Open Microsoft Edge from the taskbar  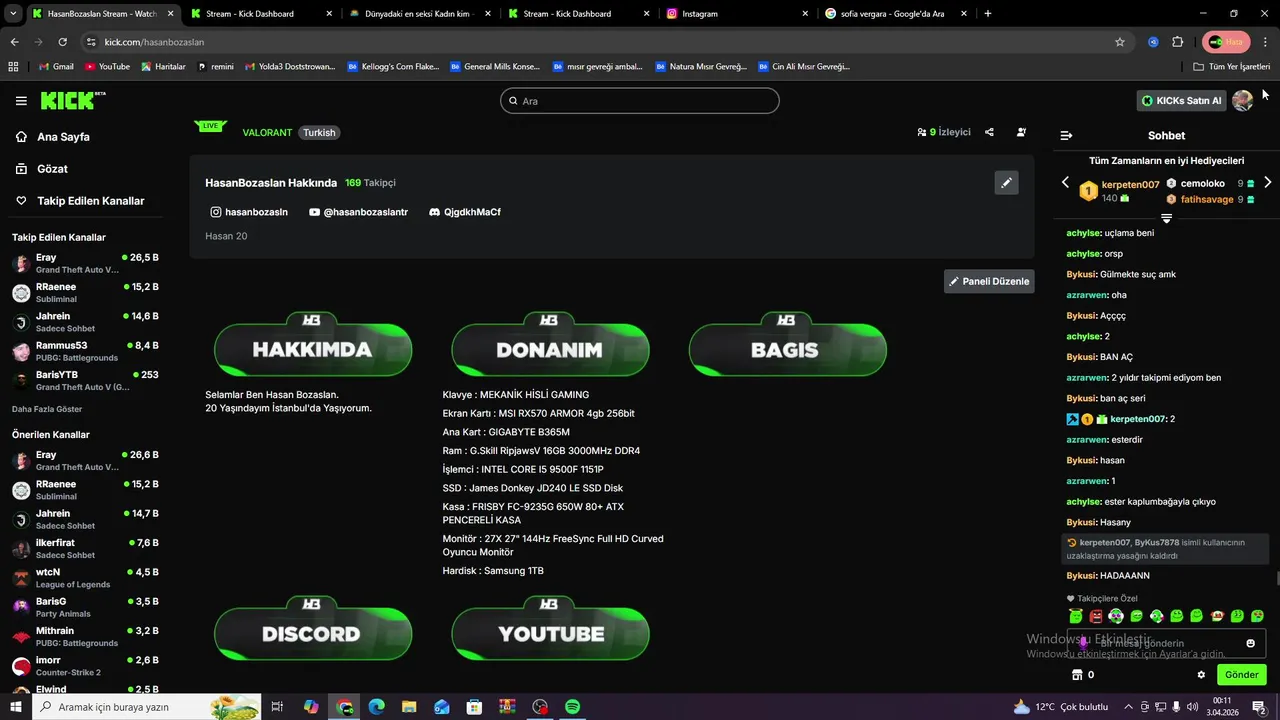(x=376, y=707)
